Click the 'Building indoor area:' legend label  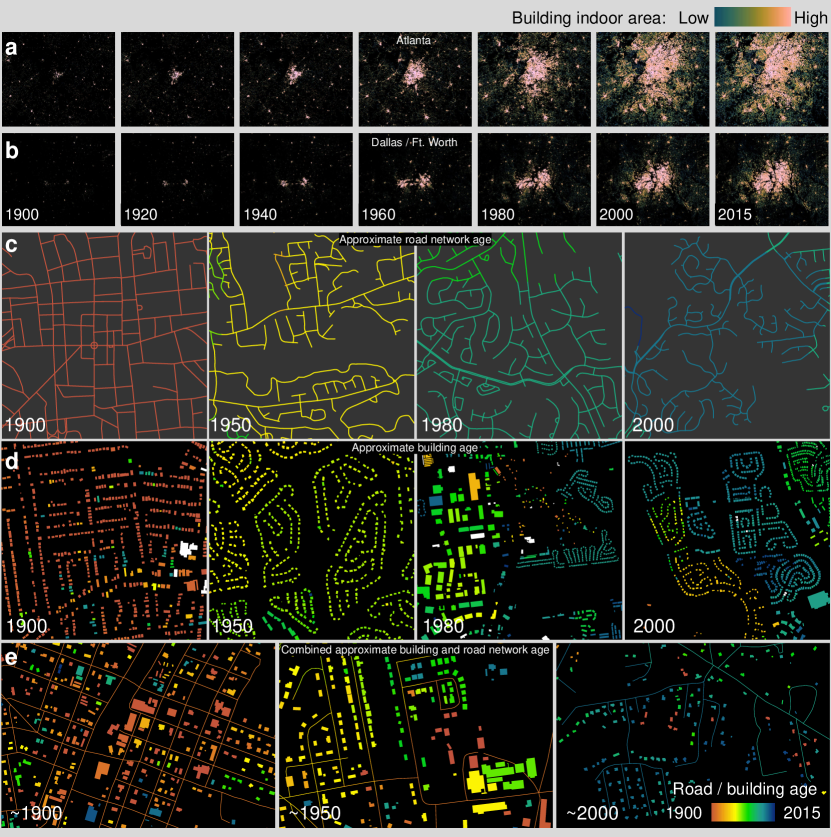(x=589, y=18)
